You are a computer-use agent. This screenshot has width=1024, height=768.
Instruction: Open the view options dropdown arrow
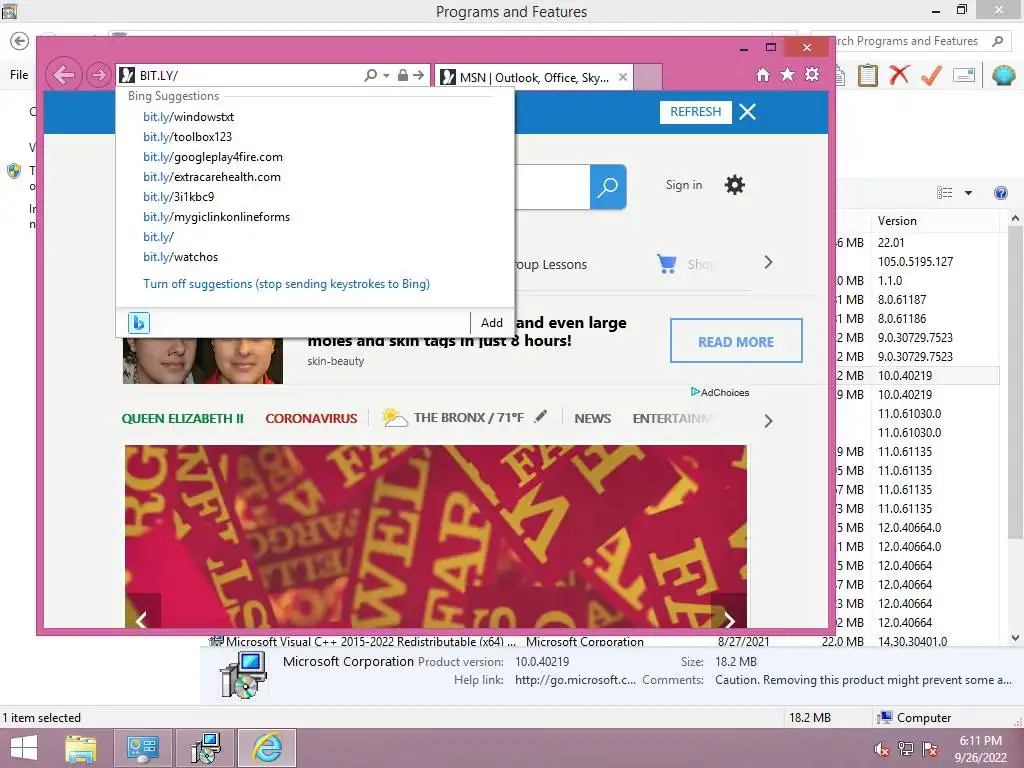click(x=968, y=193)
